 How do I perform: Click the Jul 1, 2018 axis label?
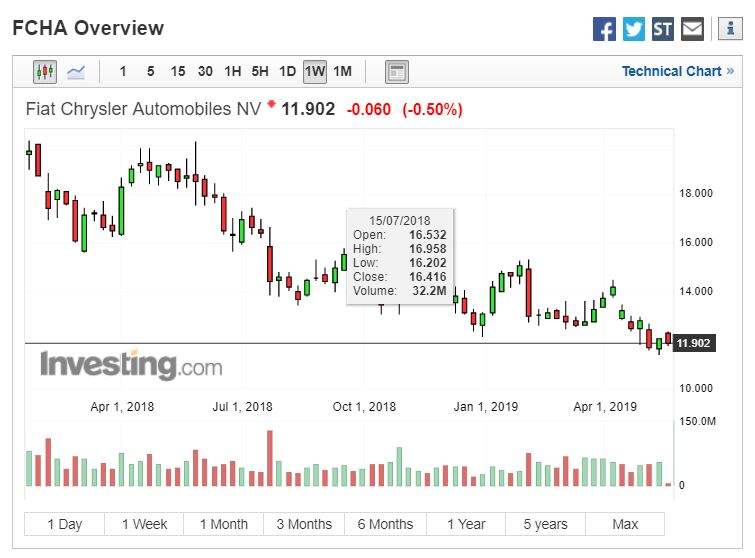pos(242,407)
